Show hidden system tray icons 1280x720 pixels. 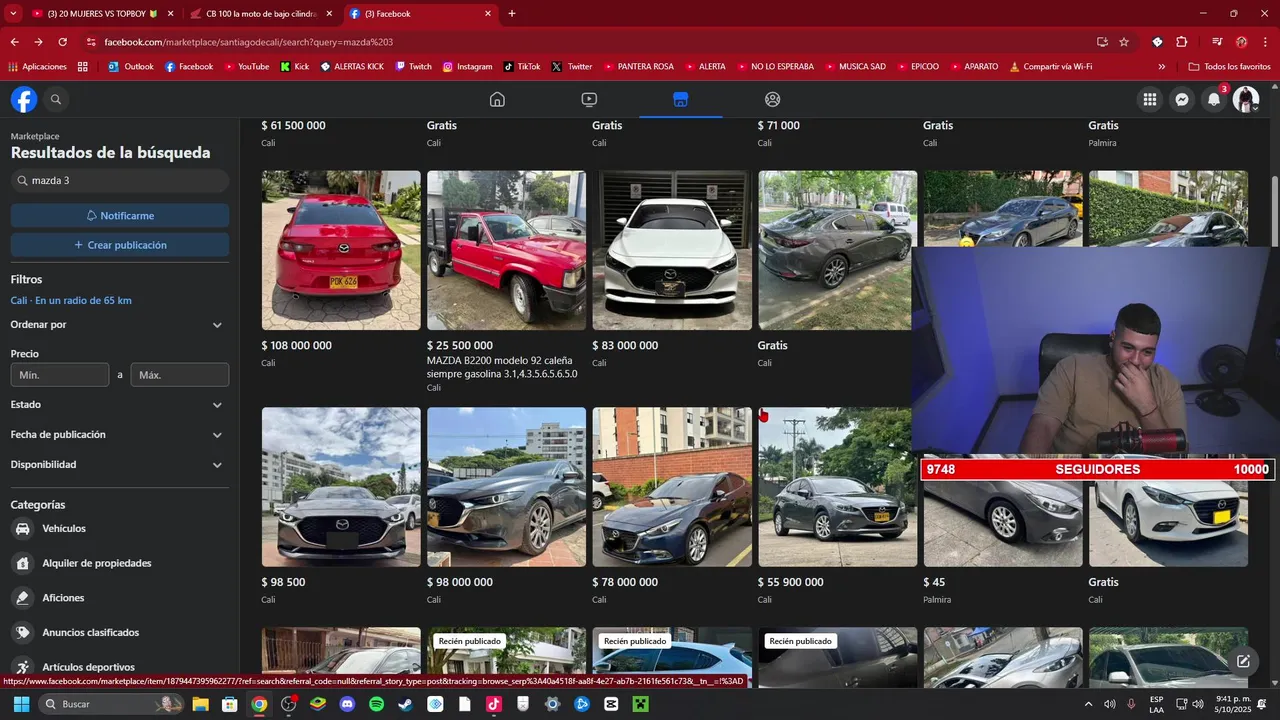tap(1088, 704)
